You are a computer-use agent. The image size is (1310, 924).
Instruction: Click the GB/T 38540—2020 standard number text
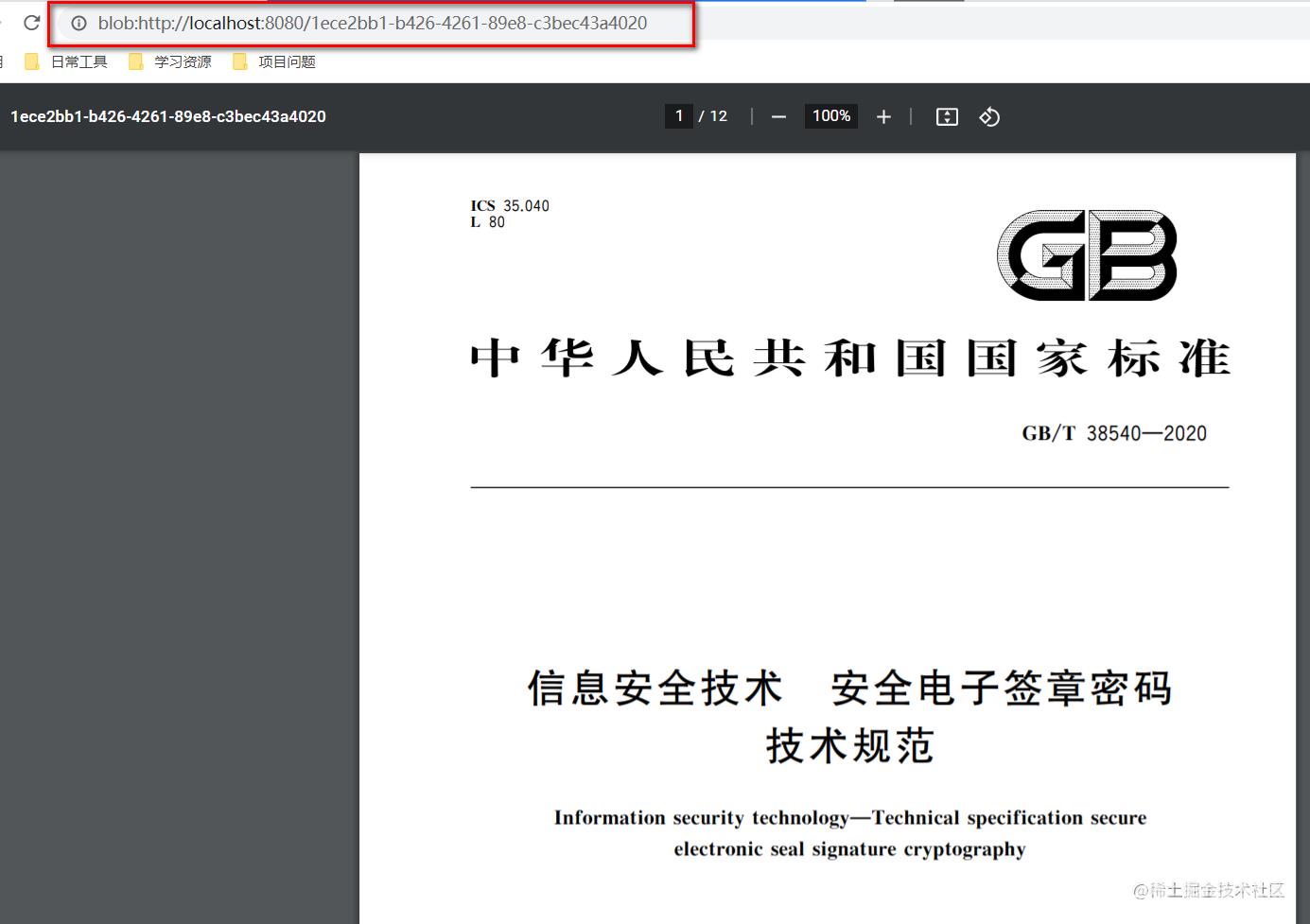[x=1113, y=433]
